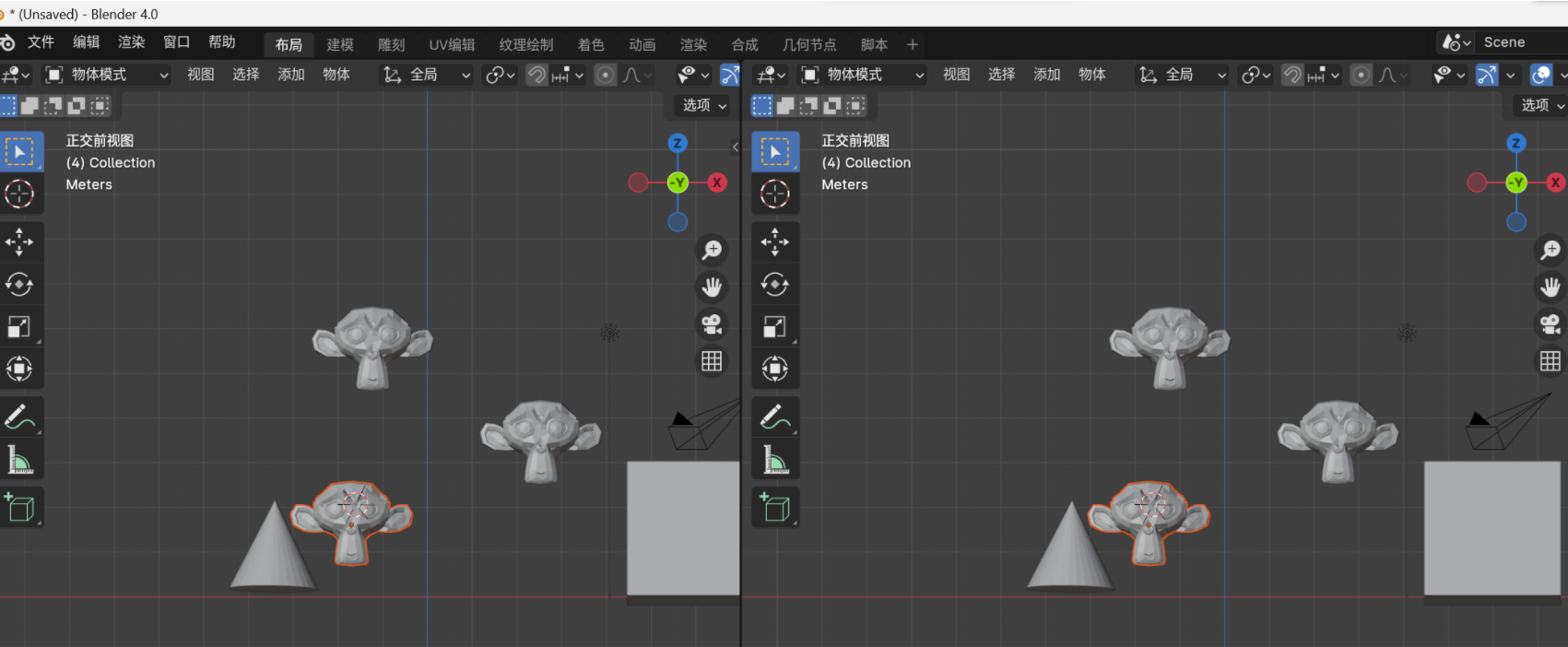
Task: Open 物体 menu in right viewport header
Action: pyautogui.click(x=1091, y=75)
